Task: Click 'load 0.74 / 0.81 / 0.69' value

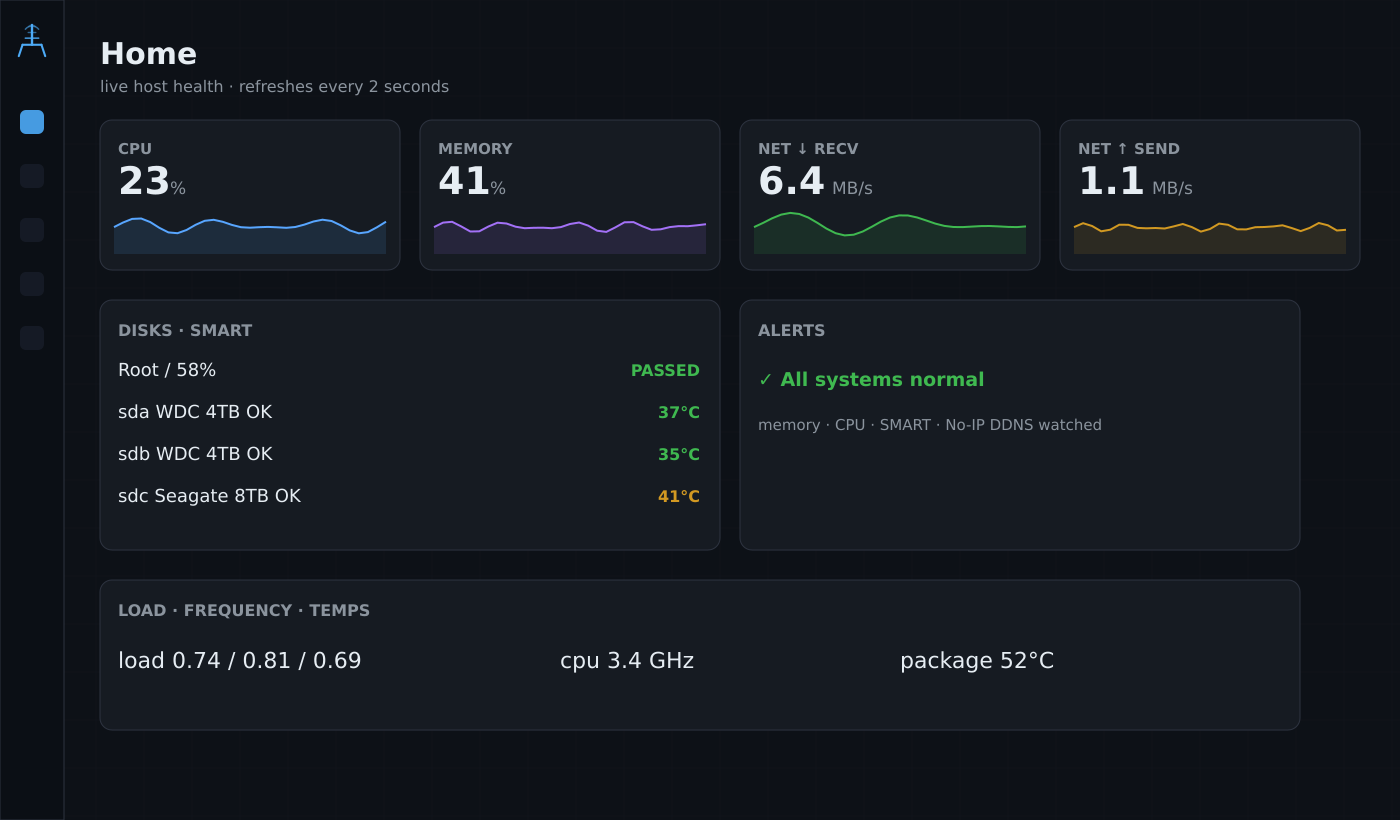Action: click(240, 661)
